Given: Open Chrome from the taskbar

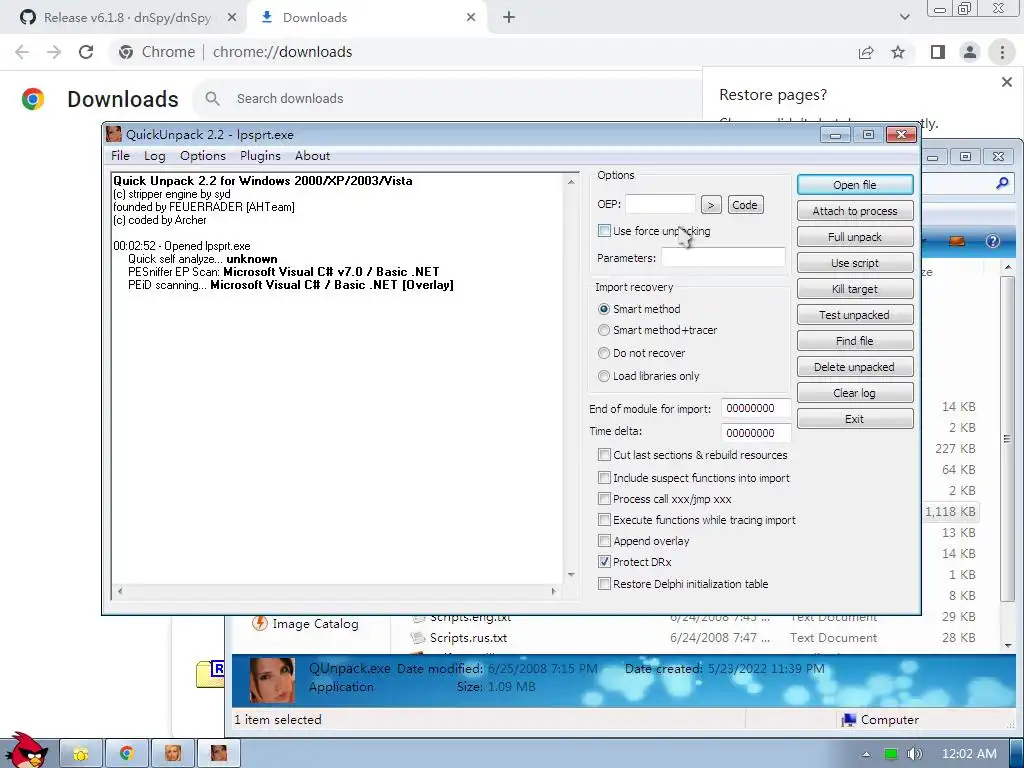Looking at the screenshot, I should pyautogui.click(x=127, y=754).
